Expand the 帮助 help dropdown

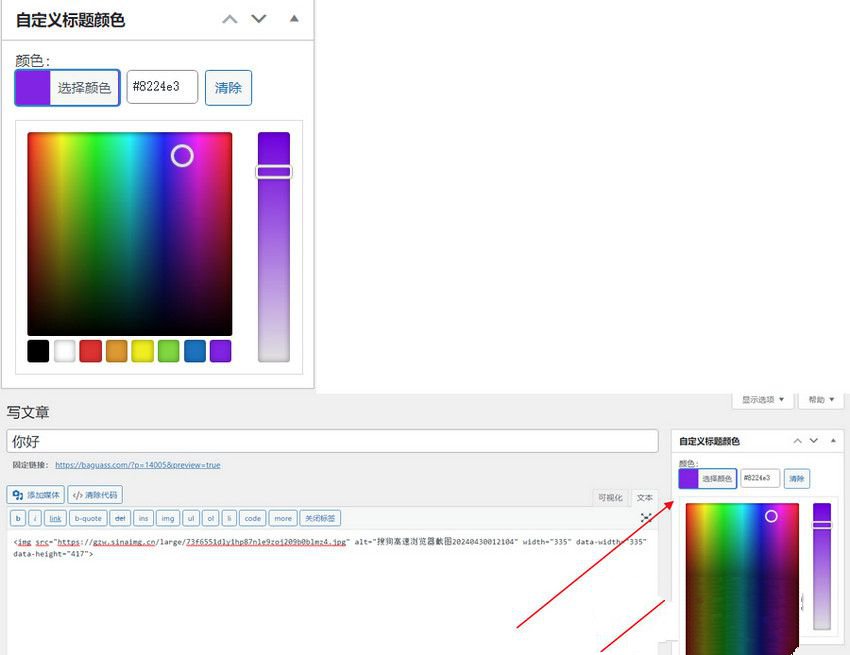tap(818, 400)
